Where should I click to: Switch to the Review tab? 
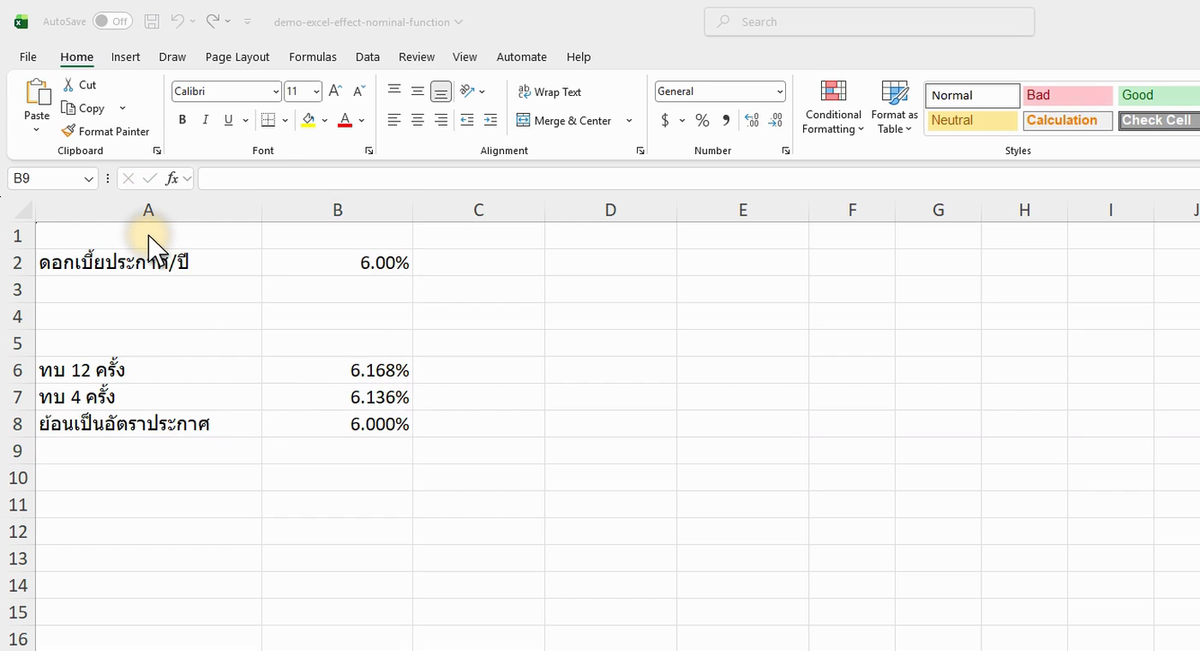pyautogui.click(x=416, y=57)
